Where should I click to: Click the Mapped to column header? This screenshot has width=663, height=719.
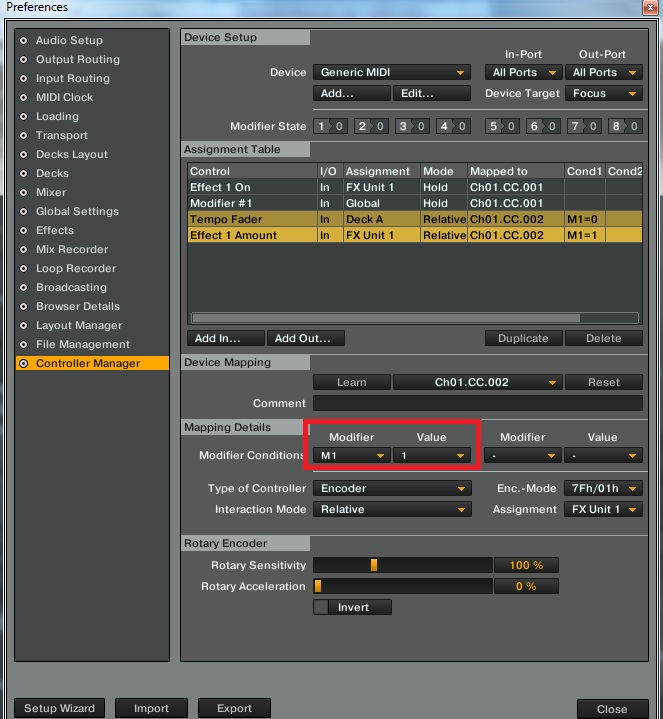[516, 171]
